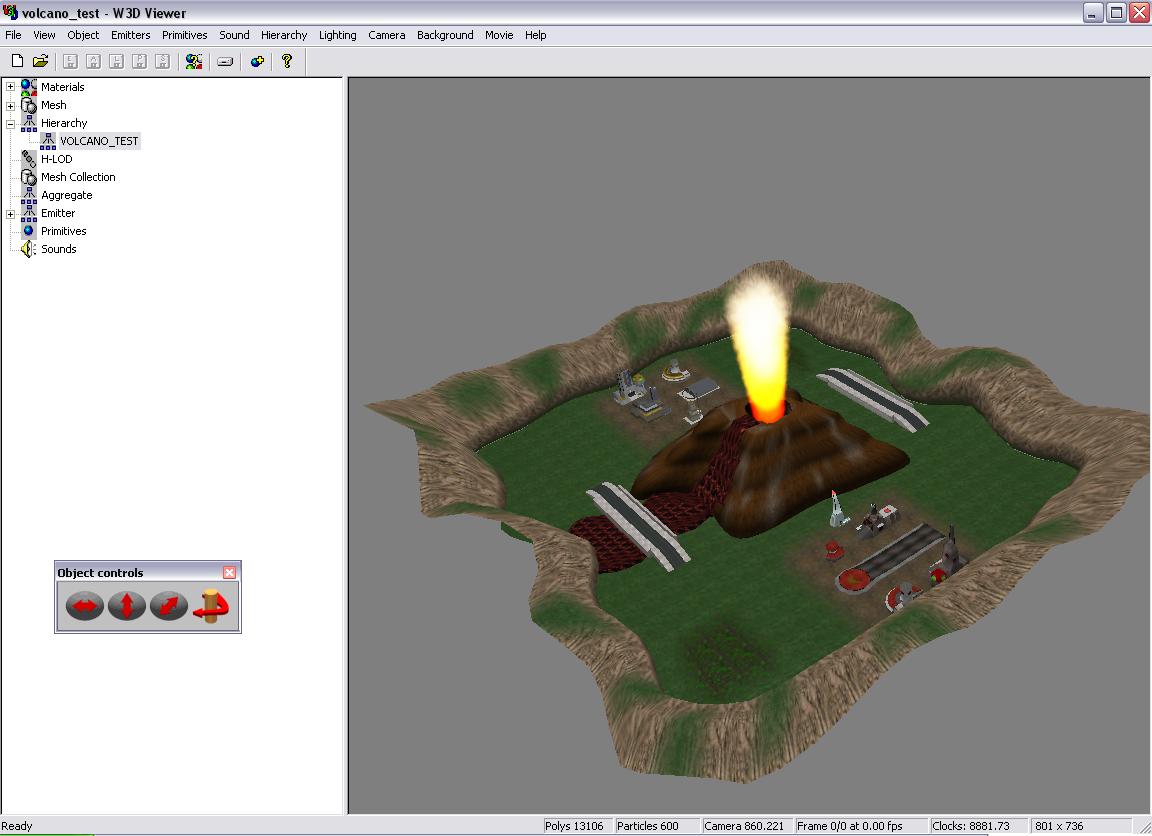Image resolution: width=1152 pixels, height=836 pixels.
Task: Expand the Materials tree node
Action: (x=10, y=87)
